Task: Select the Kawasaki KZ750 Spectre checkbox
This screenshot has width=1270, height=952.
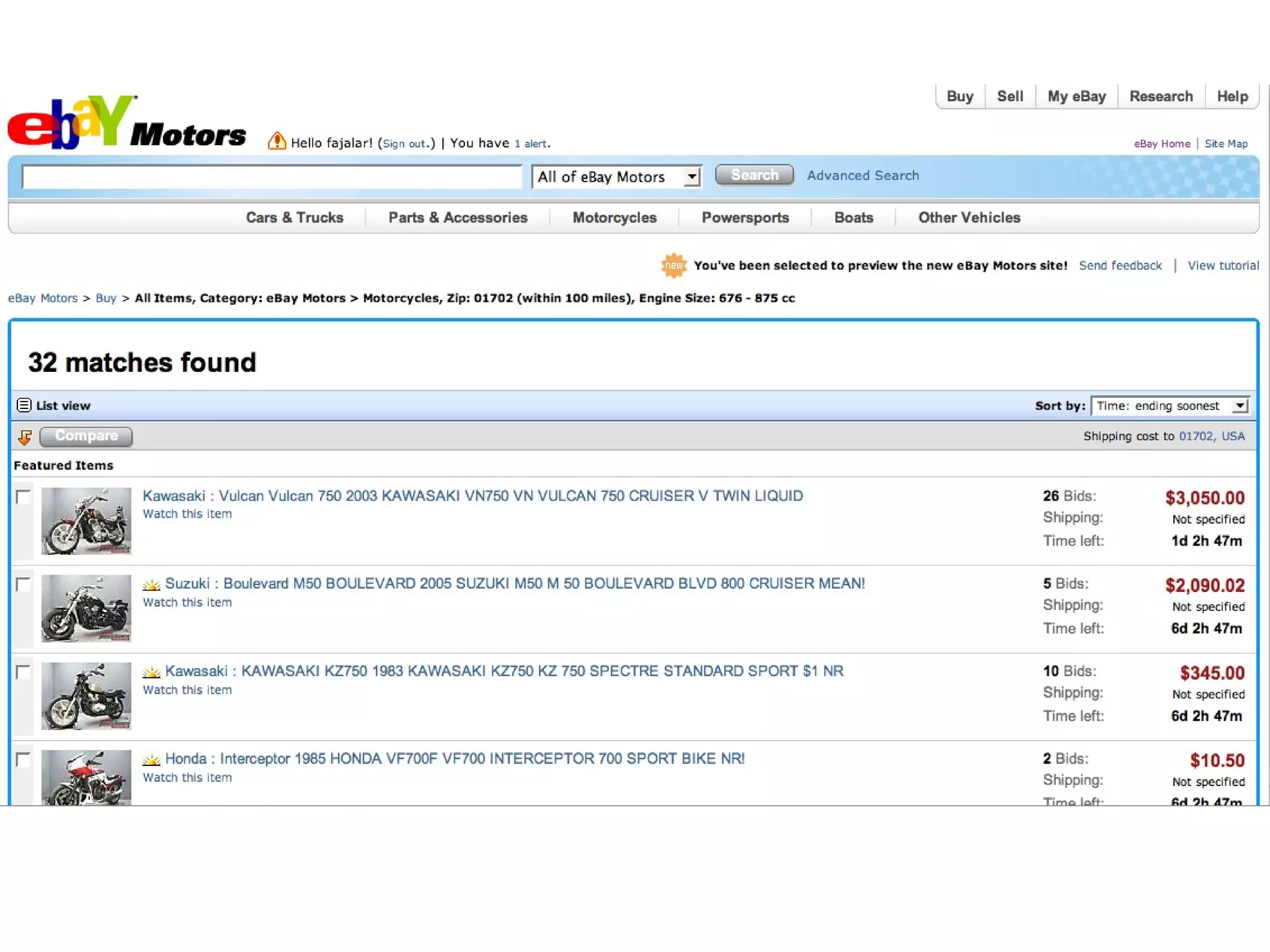Action: pos(24,672)
